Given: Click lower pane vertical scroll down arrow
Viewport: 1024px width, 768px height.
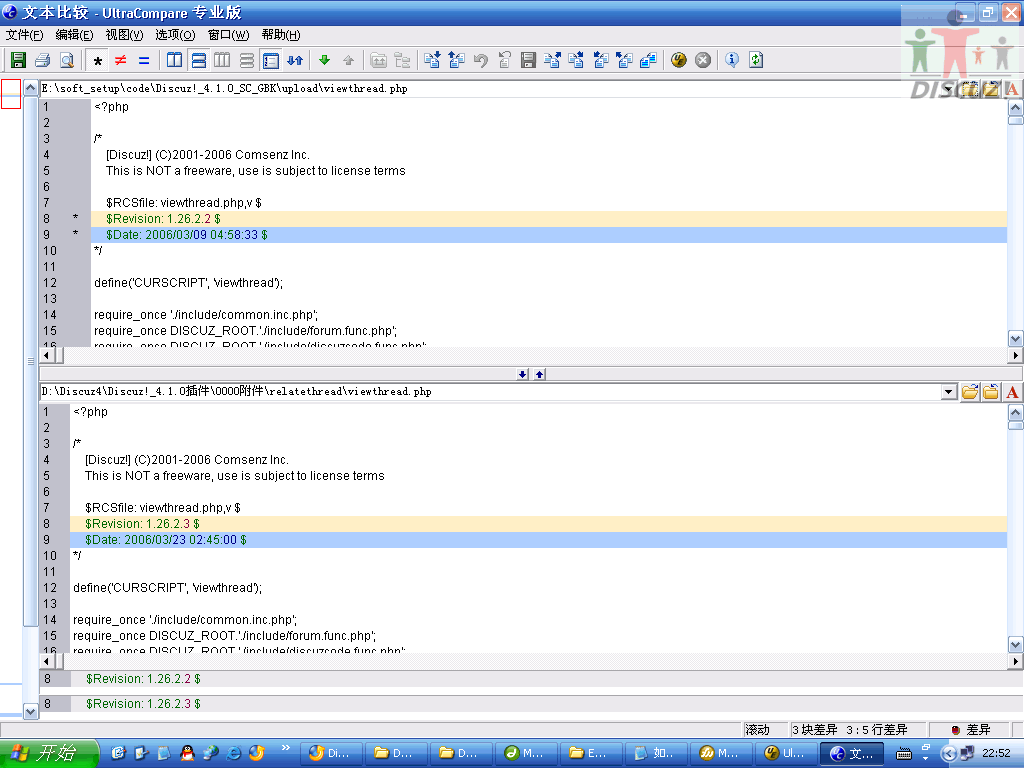Looking at the screenshot, I should pos(1016,645).
